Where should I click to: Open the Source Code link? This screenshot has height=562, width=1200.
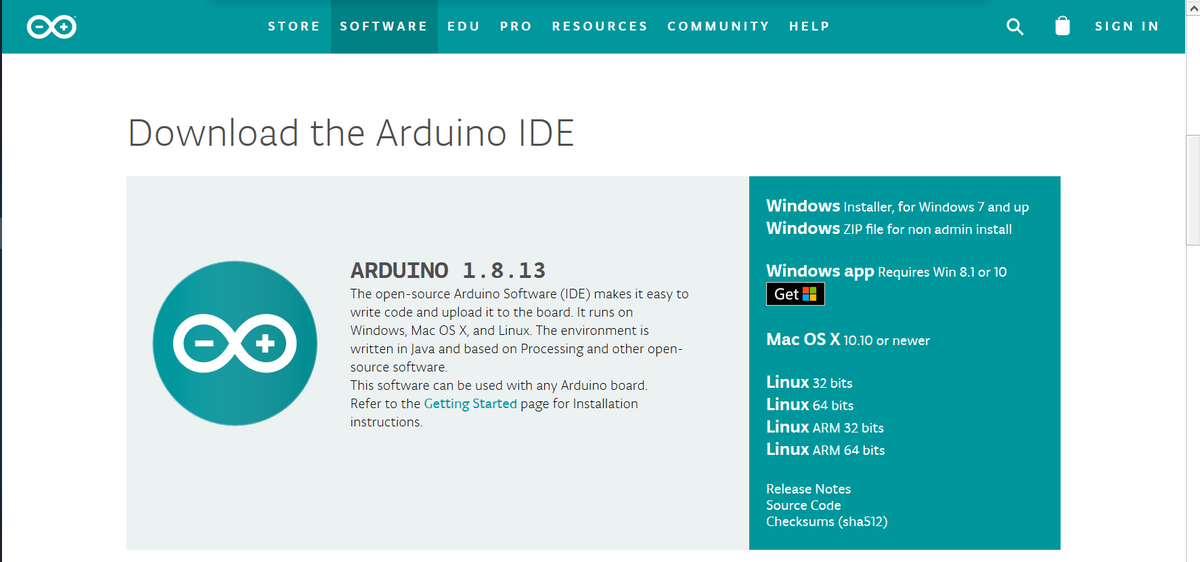pos(803,505)
